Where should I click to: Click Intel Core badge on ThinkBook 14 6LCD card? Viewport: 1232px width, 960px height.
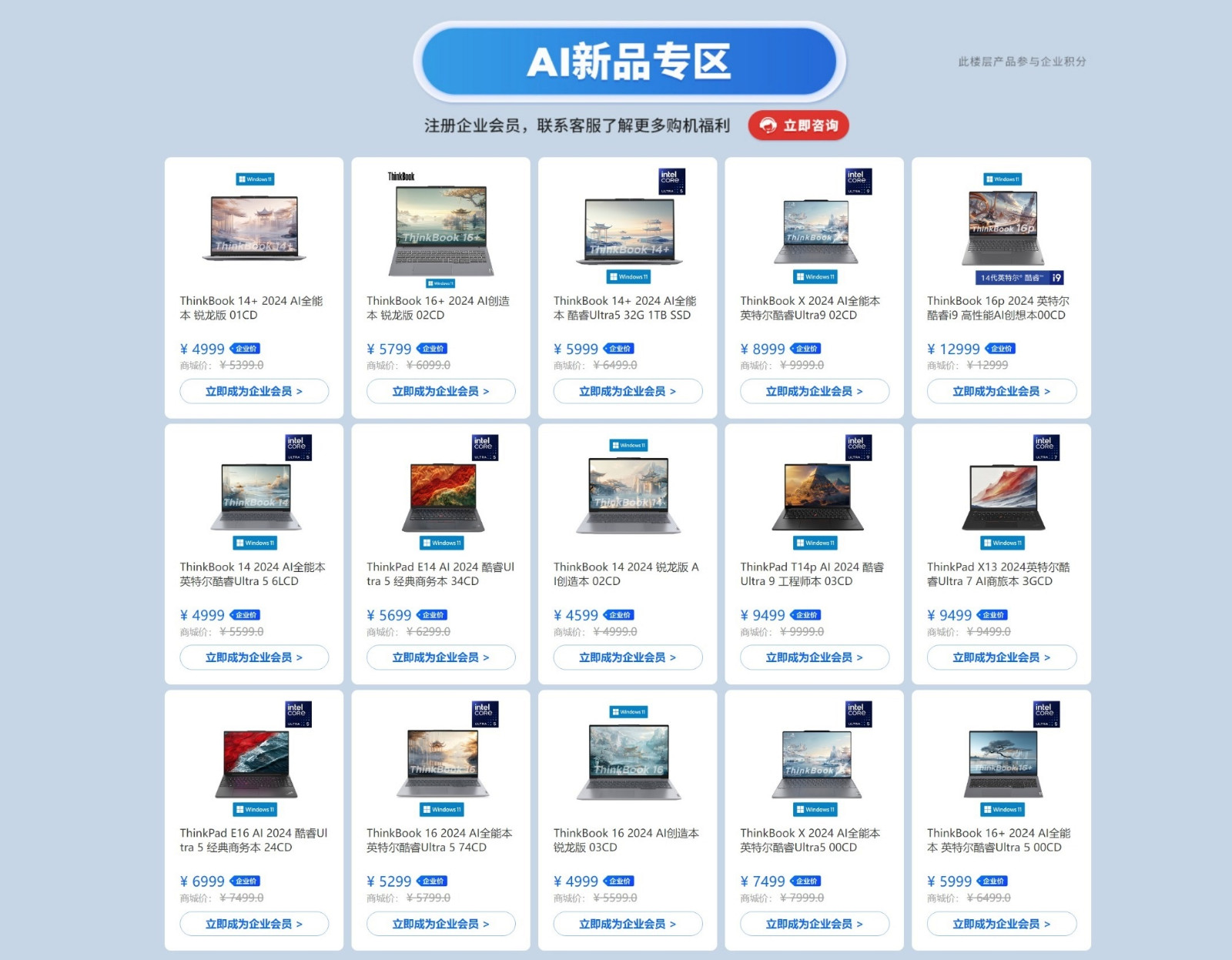(x=298, y=448)
